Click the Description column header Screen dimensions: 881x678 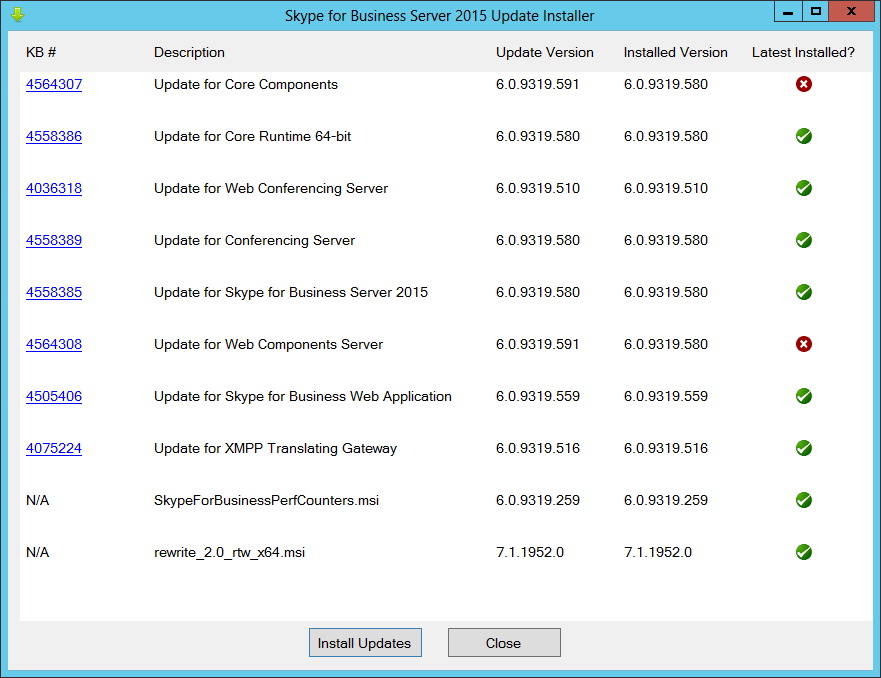189,52
